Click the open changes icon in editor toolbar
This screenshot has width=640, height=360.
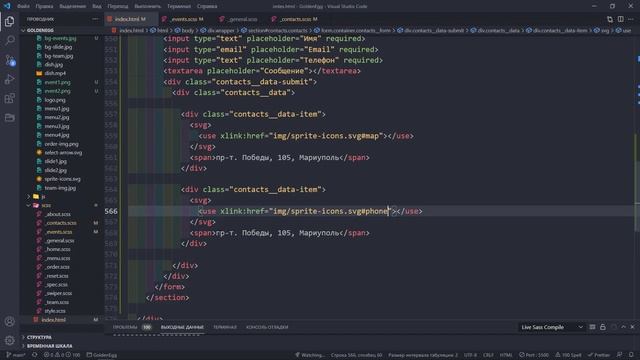tap(610, 19)
